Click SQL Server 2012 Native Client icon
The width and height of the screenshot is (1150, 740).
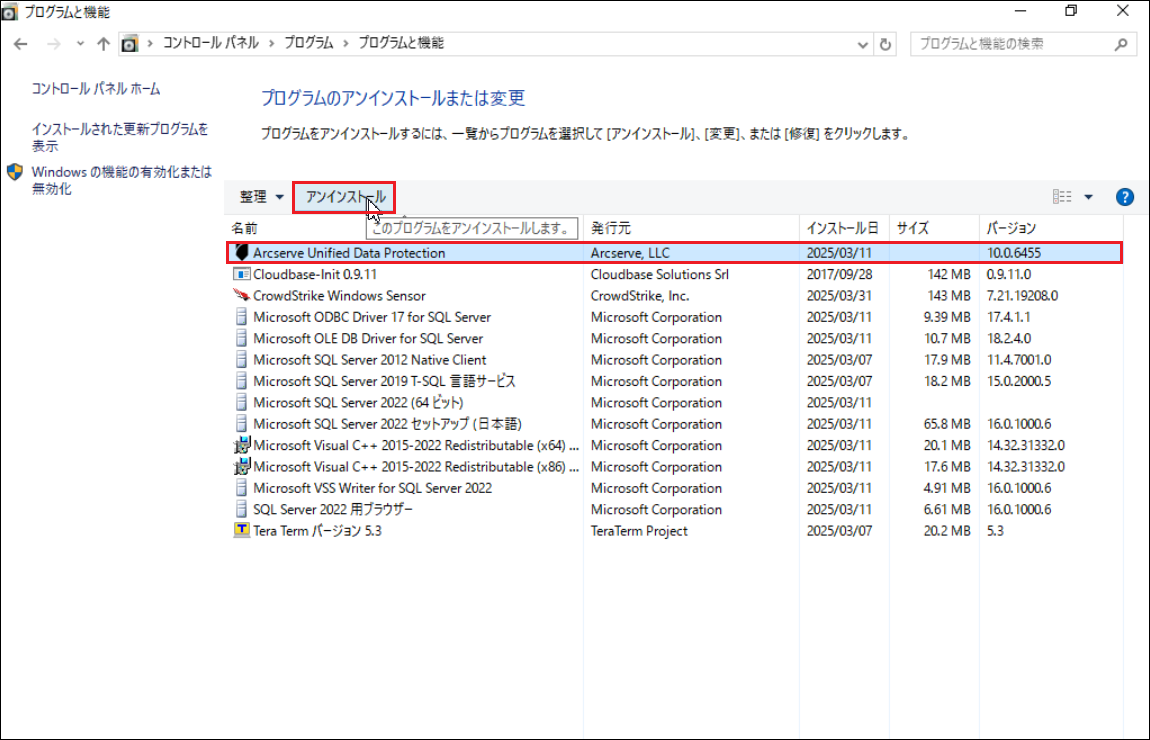coord(241,359)
